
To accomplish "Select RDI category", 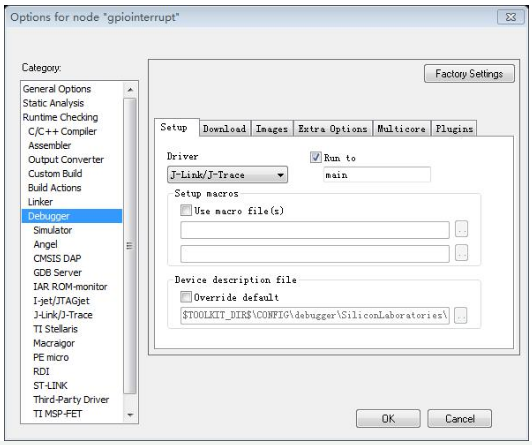I will pos(41,372).
